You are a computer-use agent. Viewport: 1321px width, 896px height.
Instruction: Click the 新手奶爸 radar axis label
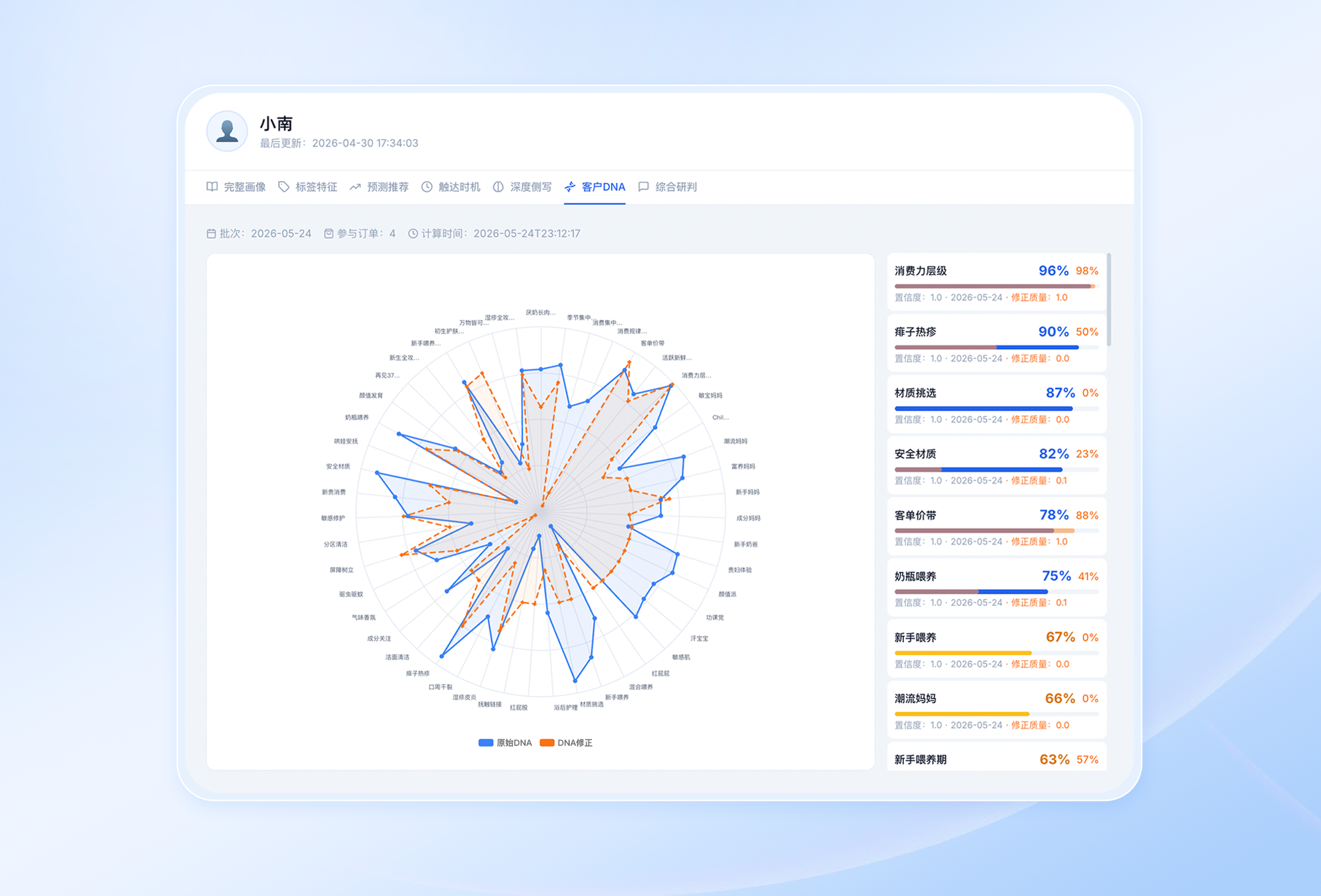[x=746, y=544]
